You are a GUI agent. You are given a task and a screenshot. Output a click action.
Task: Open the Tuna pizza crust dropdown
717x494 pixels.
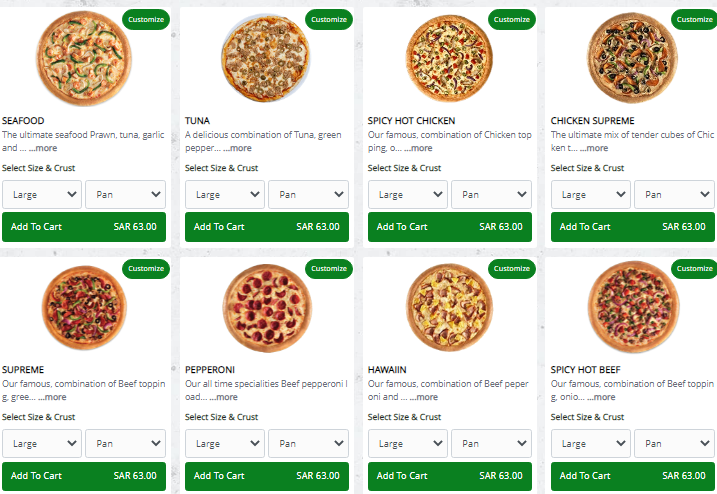pos(308,194)
